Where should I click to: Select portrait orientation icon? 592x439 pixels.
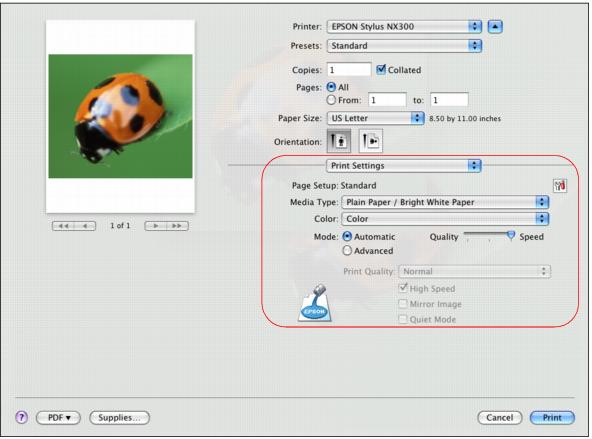tap(339, 141)
